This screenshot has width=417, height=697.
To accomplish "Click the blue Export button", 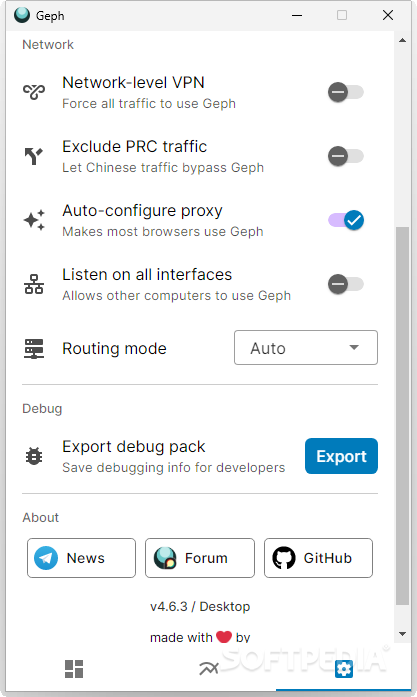I will 341,456.
